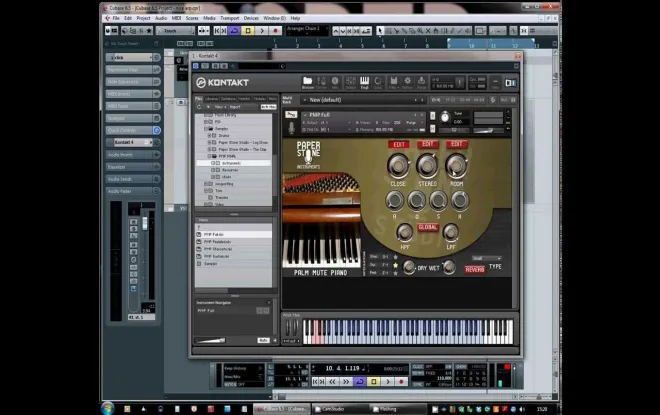Screen dimensions: 660x415
Task: Click the Kontakt Quick-load icon
Action: coord(378,82)
